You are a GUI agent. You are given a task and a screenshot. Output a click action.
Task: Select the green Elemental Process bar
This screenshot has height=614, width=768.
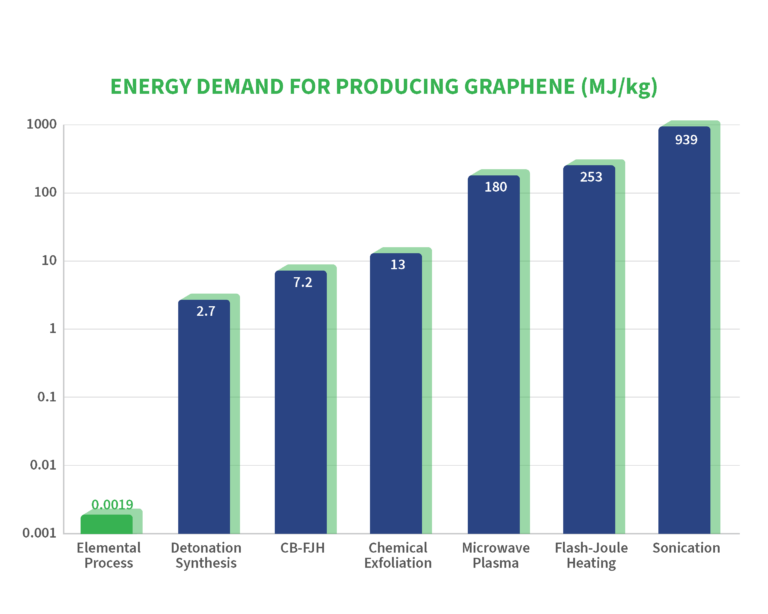tap(107, 524)
